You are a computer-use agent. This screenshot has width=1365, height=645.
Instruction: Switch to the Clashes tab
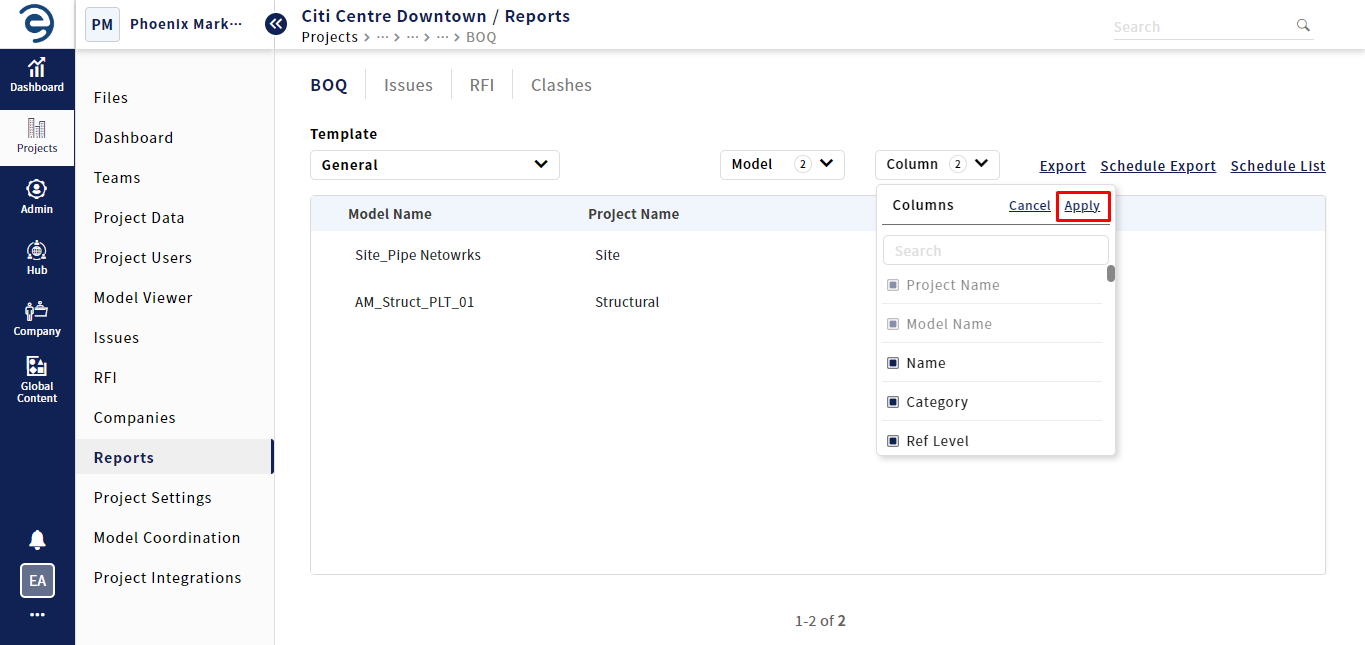click(x=561, y=85)
